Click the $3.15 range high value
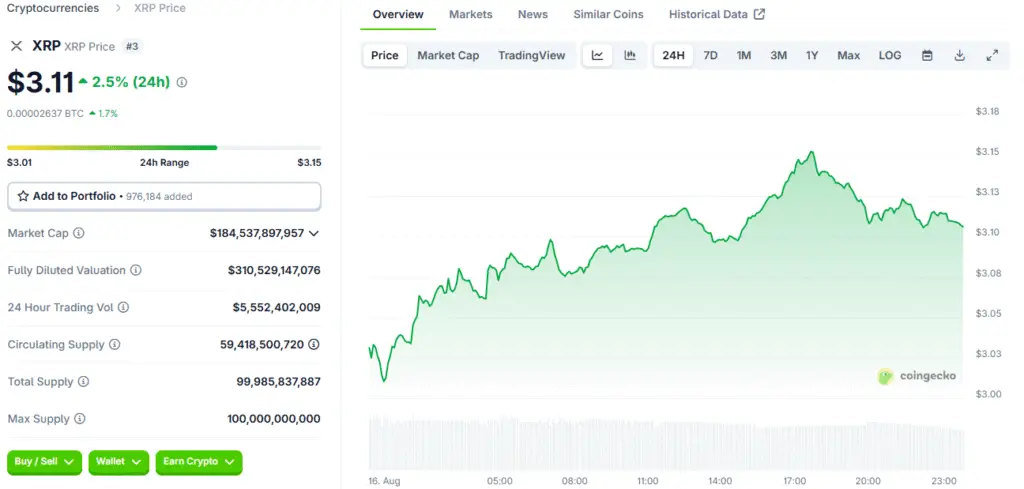Screen dimensions: 1024x489 309,163
